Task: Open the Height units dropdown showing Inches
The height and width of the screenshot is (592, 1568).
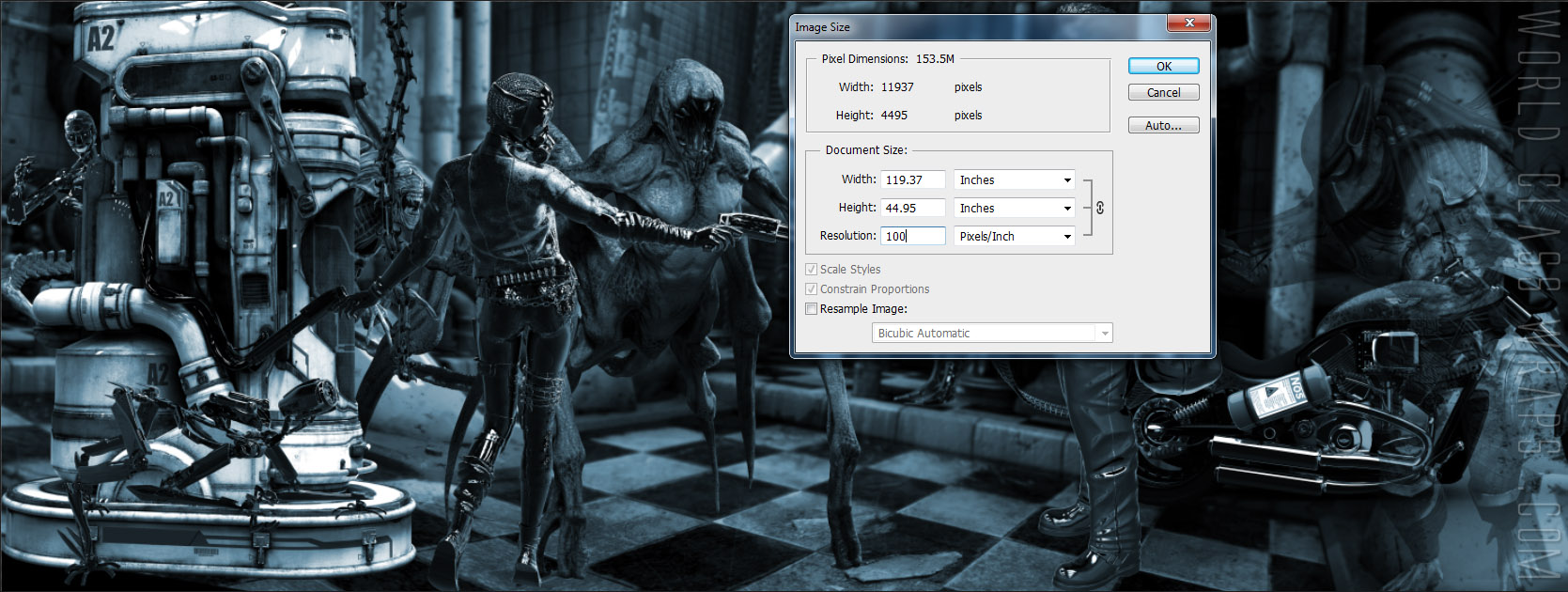Action: [x=1015, y=208]
